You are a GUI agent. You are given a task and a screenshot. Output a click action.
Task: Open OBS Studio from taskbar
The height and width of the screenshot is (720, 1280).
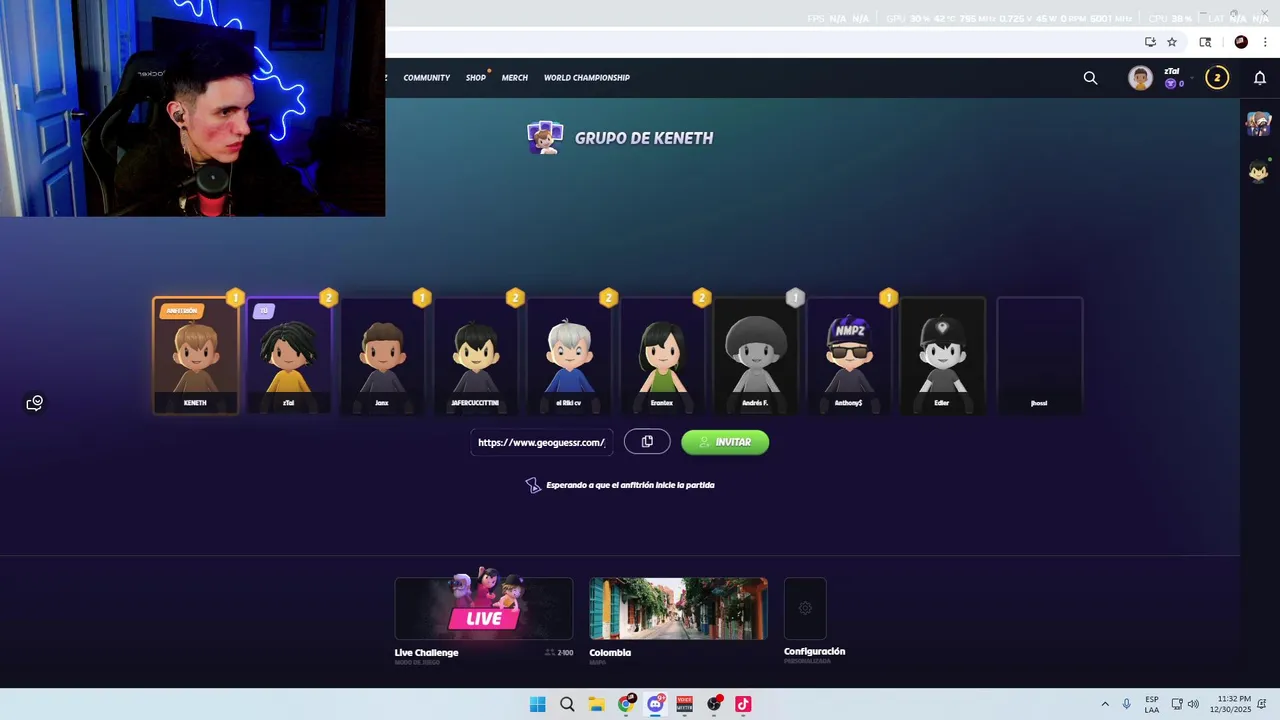click(x=714, y=704)
